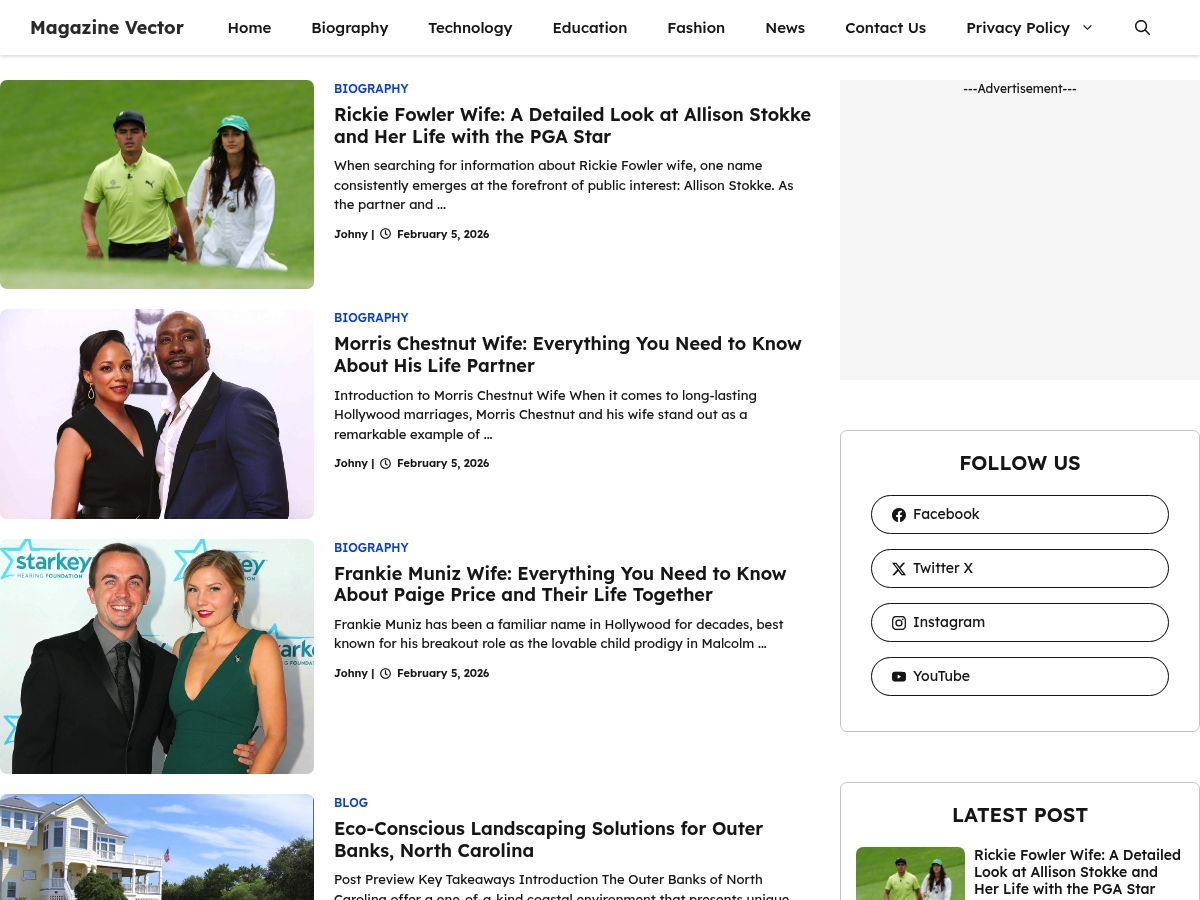The height and width of the screenshot is (900, 1200).
Task: Open the search magnifier icon
Action: (x=1142, y=28)
